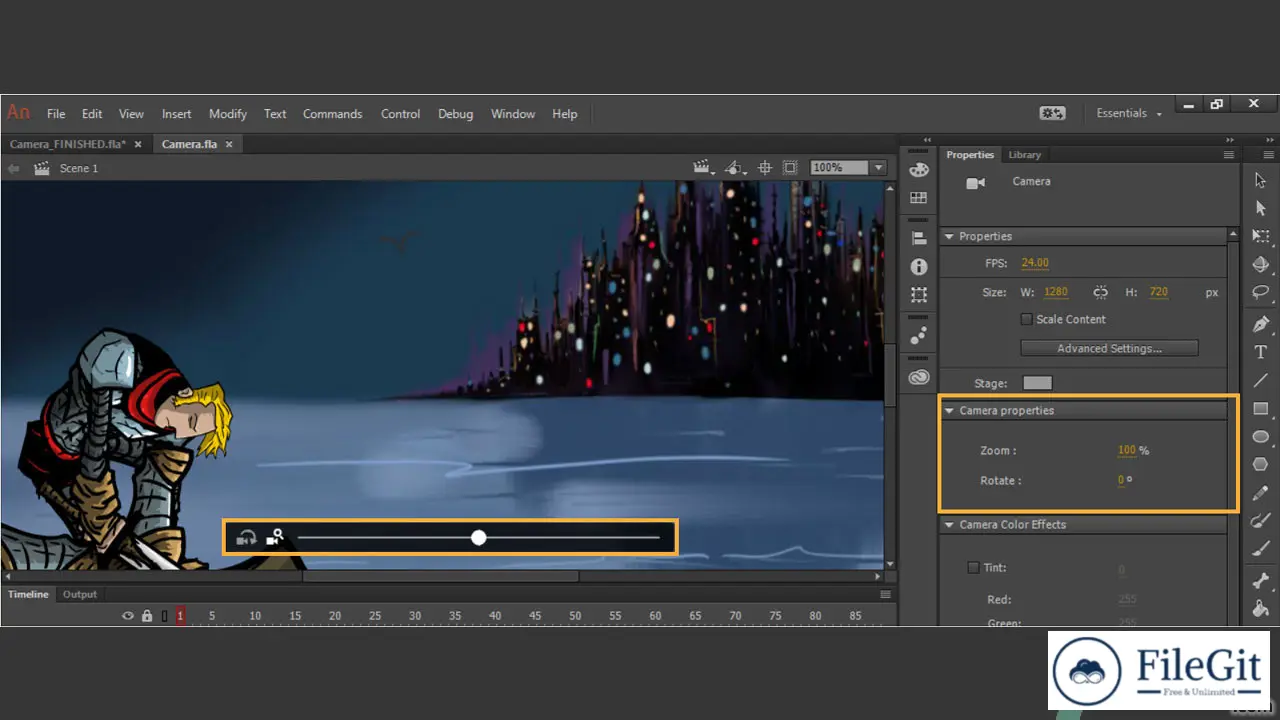Screen dimensions: 1280x720
Task: Select the Paint Brush tool
Action: (x=1261, y=521)
